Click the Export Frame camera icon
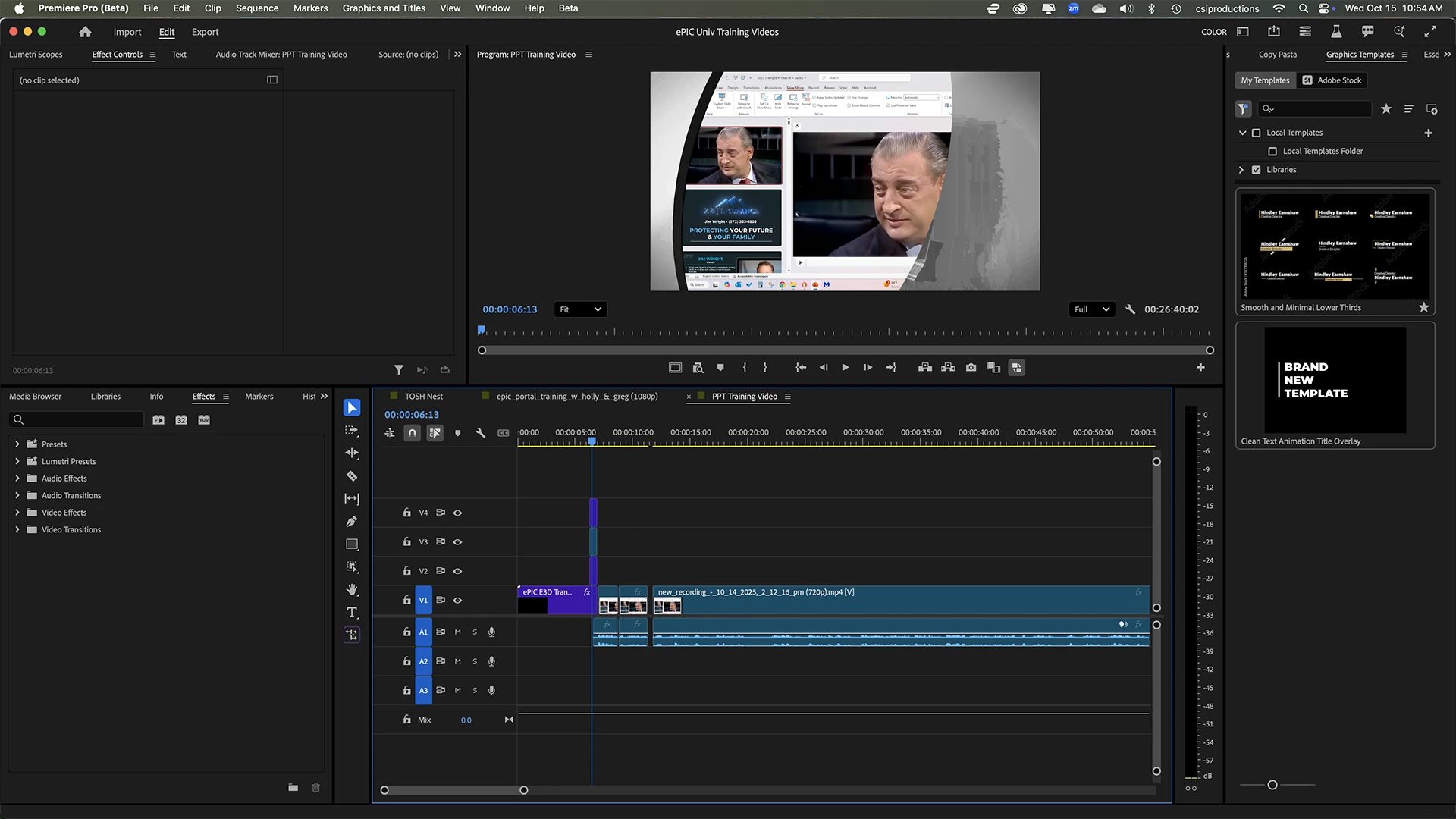This screenshot has height=819, width=1456. (x=971, y=368)
